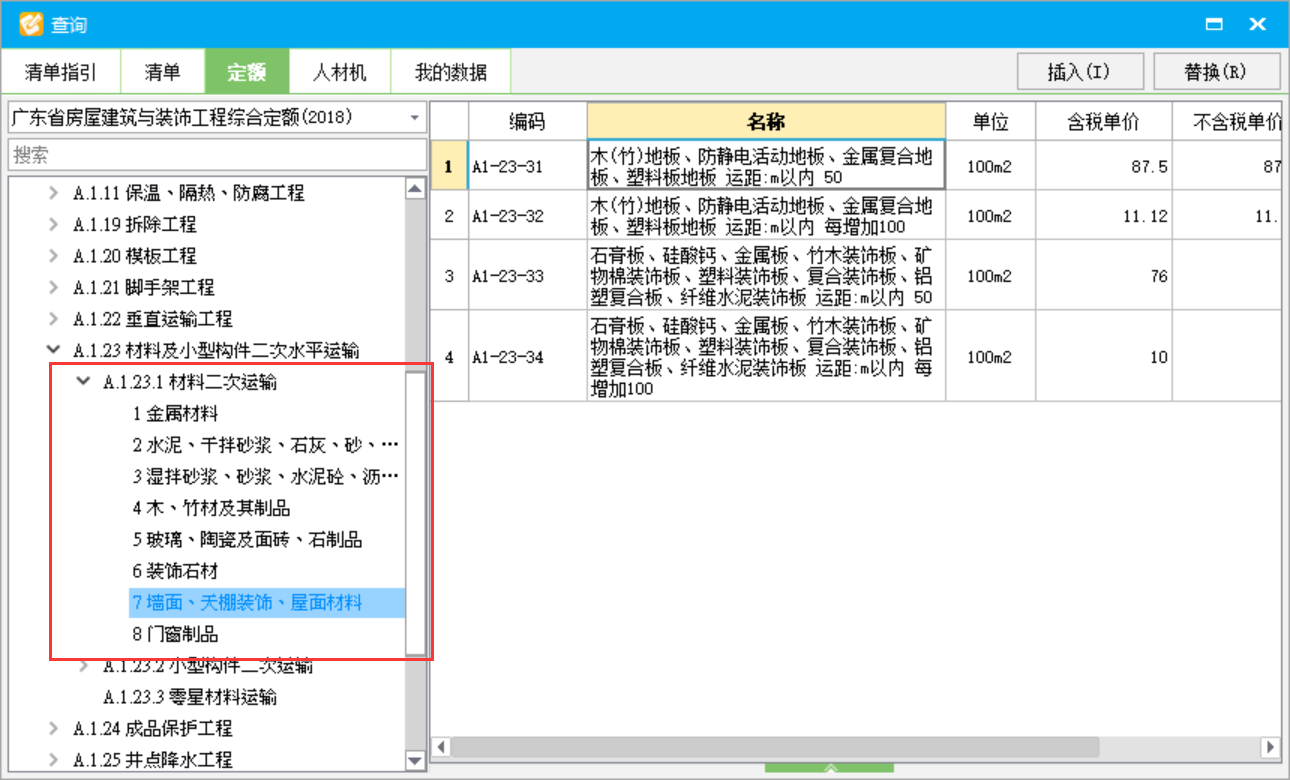
Task: Click the 编码 column header
Action: 527,122
